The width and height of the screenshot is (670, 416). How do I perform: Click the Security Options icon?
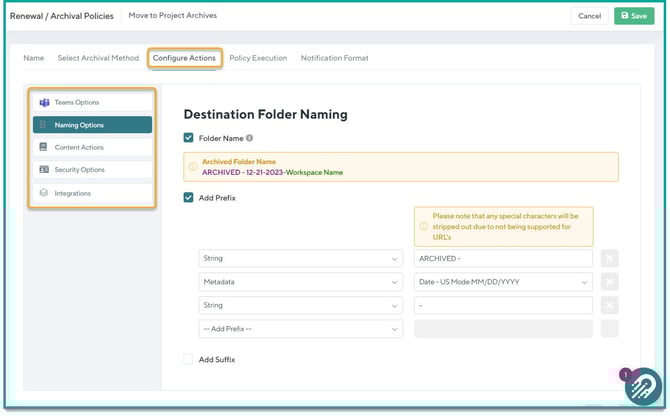coord(44,170)
